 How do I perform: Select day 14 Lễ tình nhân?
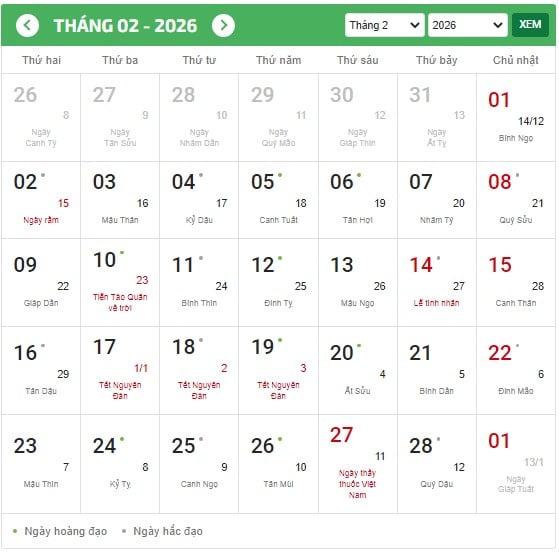click(x=436, y=282)
